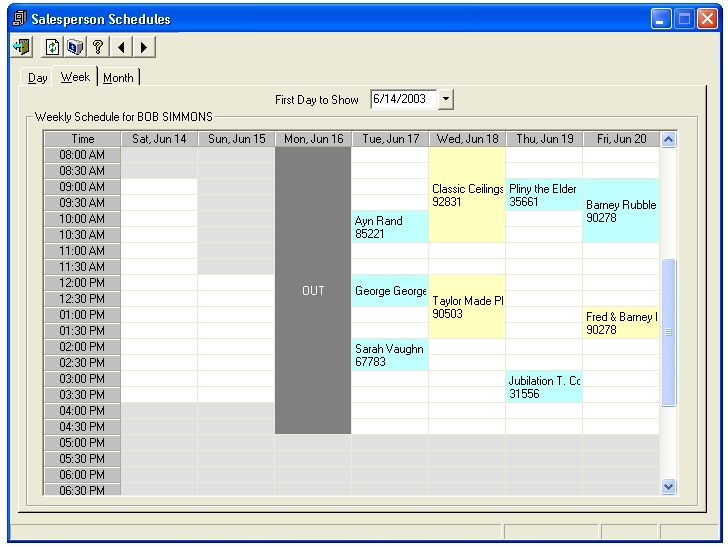Screen dimensions: 728x547
Task: Click the refresh schedule toolbar icon
Action: pyautogui.click(x=52, y=47)
